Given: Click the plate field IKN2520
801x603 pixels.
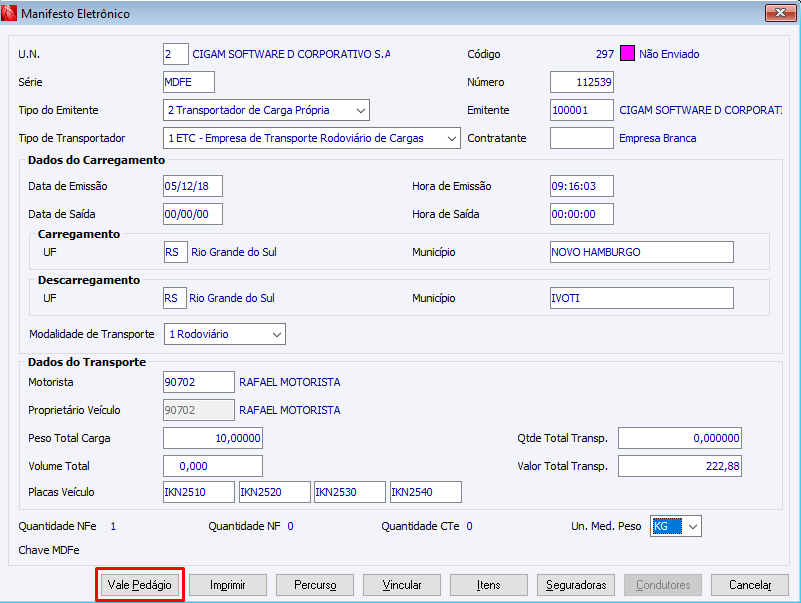Looking at the screenshot, I should (275, 492).
